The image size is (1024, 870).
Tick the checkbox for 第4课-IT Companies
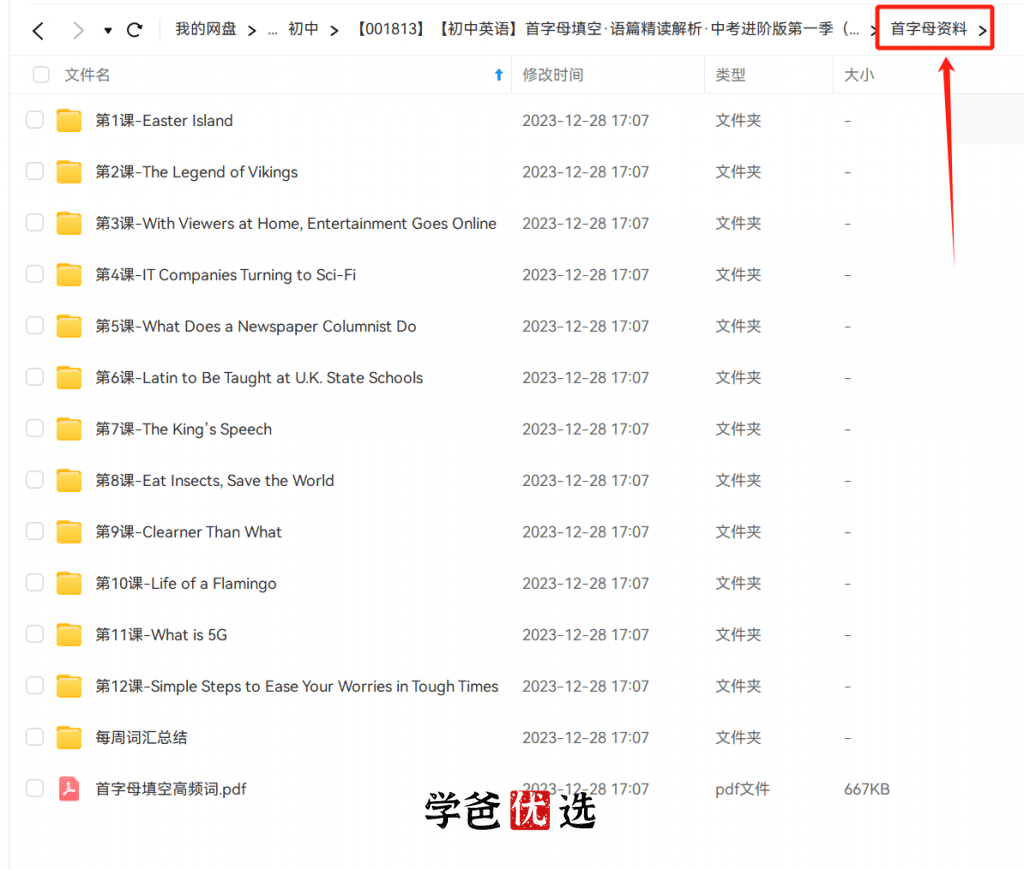pos(35,274)
